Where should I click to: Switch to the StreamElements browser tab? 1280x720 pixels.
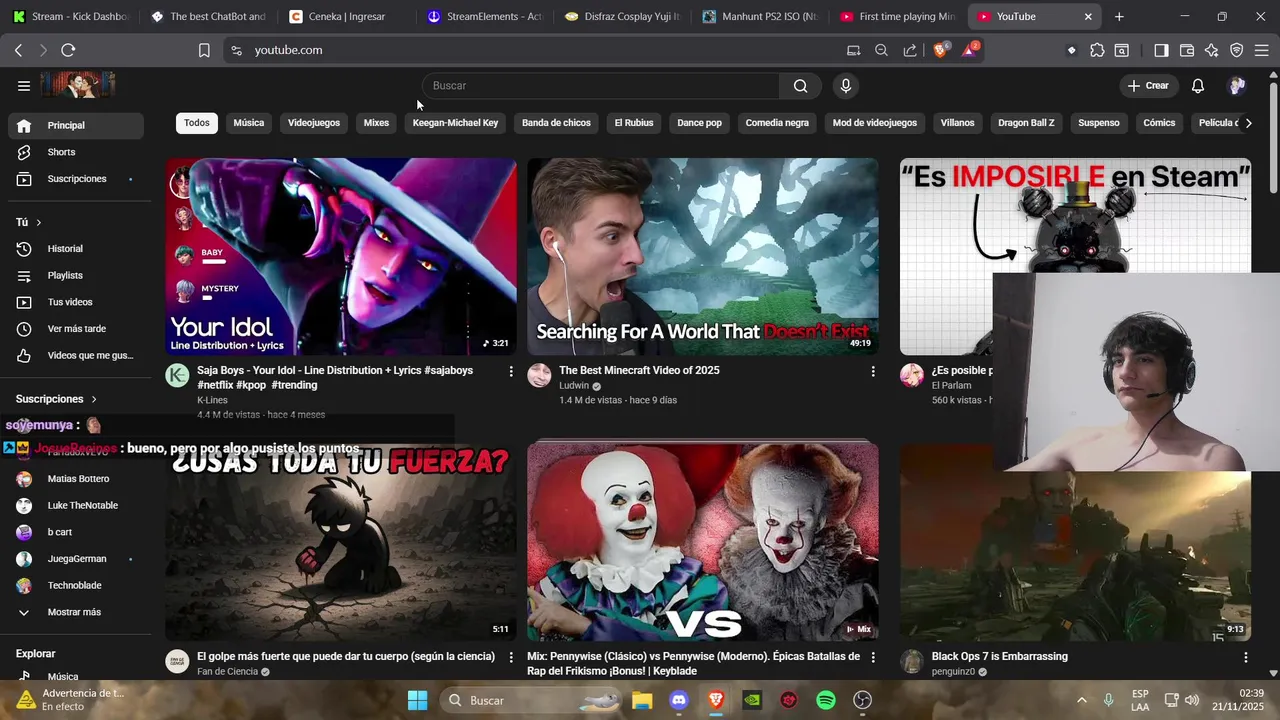pos(486,16)
